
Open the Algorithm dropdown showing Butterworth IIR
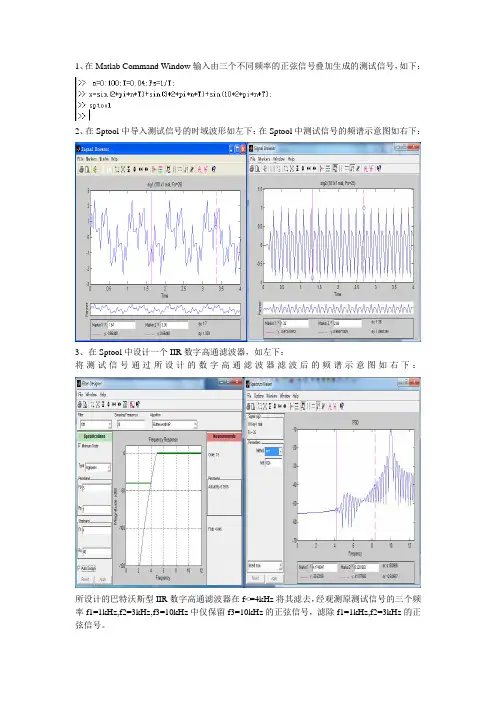(x=175, y=424)
